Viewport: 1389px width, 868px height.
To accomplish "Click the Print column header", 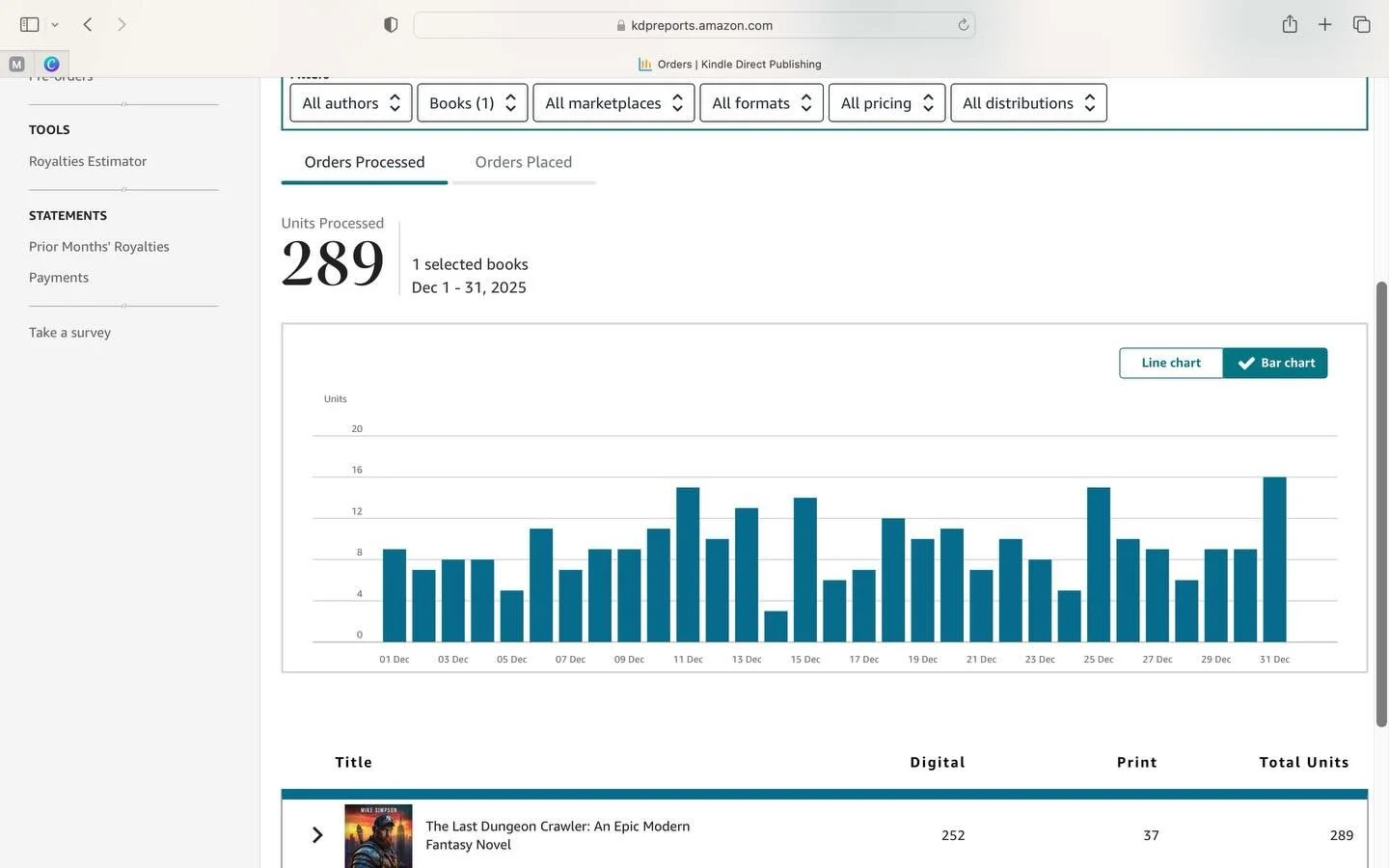I will (1137, 762).
